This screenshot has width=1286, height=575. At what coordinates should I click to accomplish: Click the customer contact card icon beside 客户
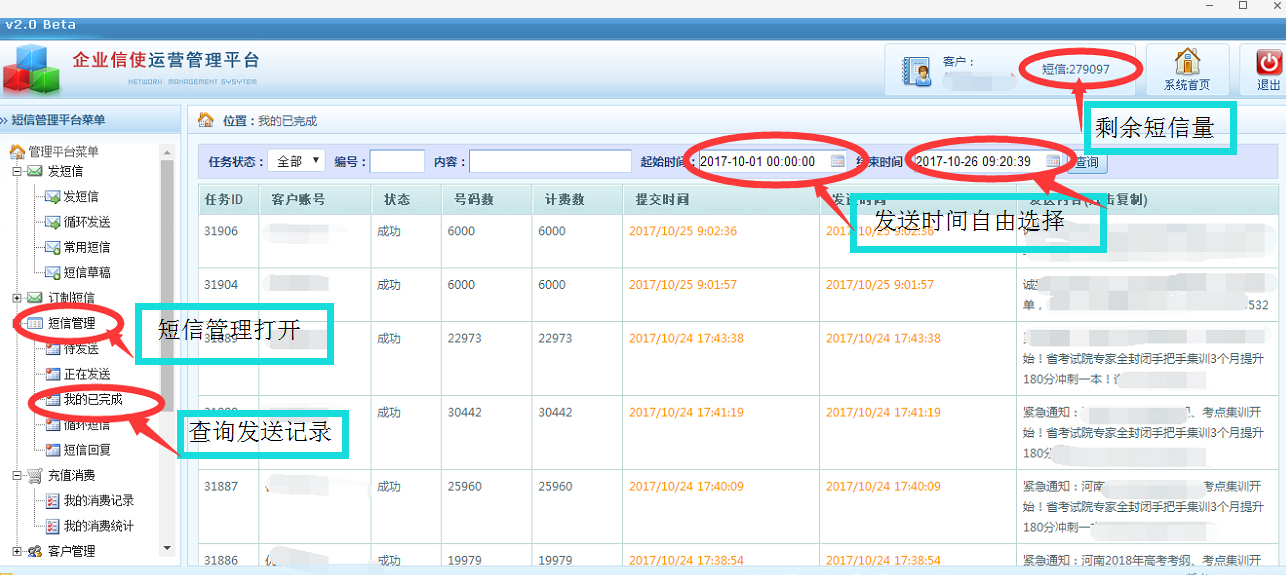pos(916,72)
